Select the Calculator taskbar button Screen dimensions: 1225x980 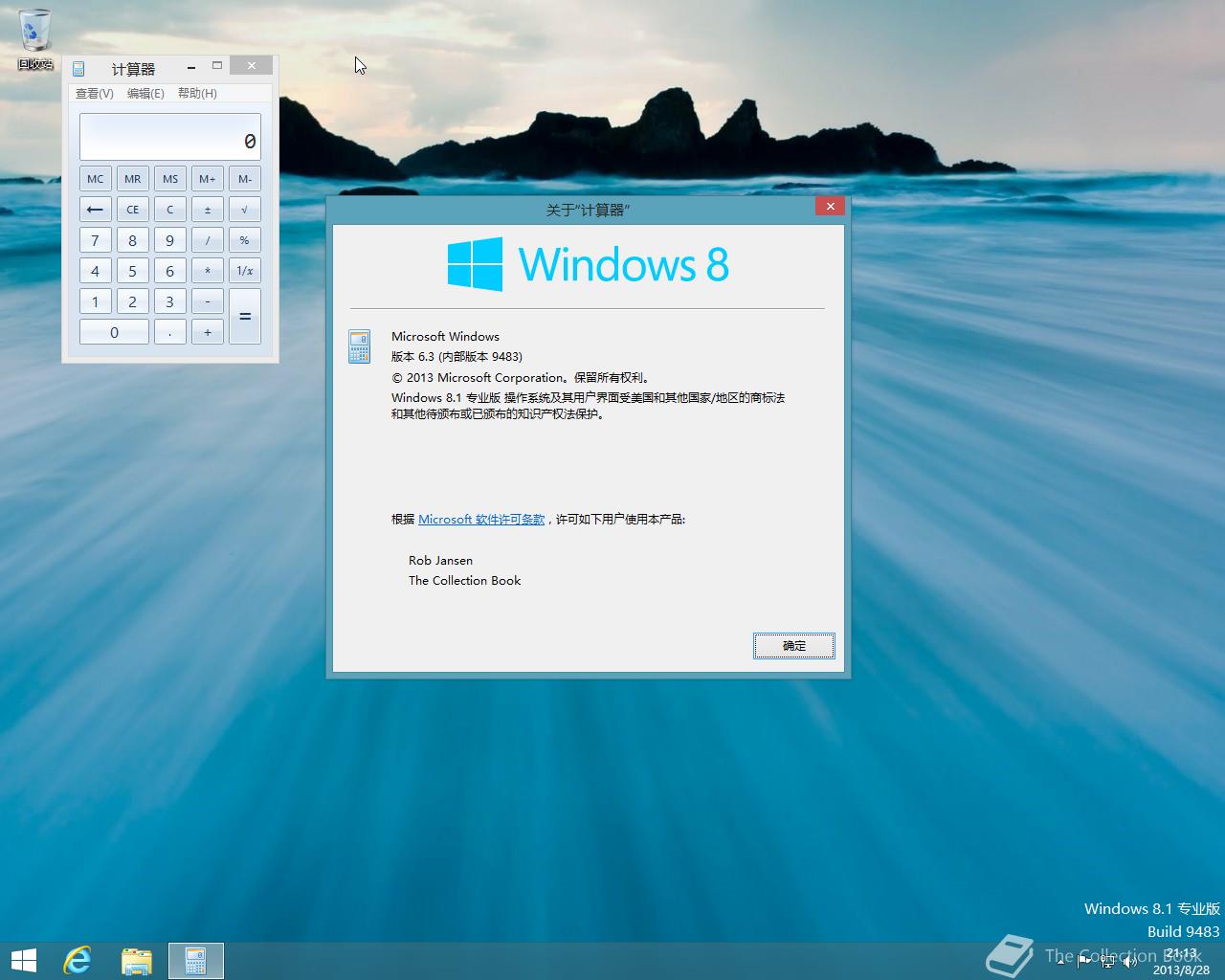(x=196, y=961)
